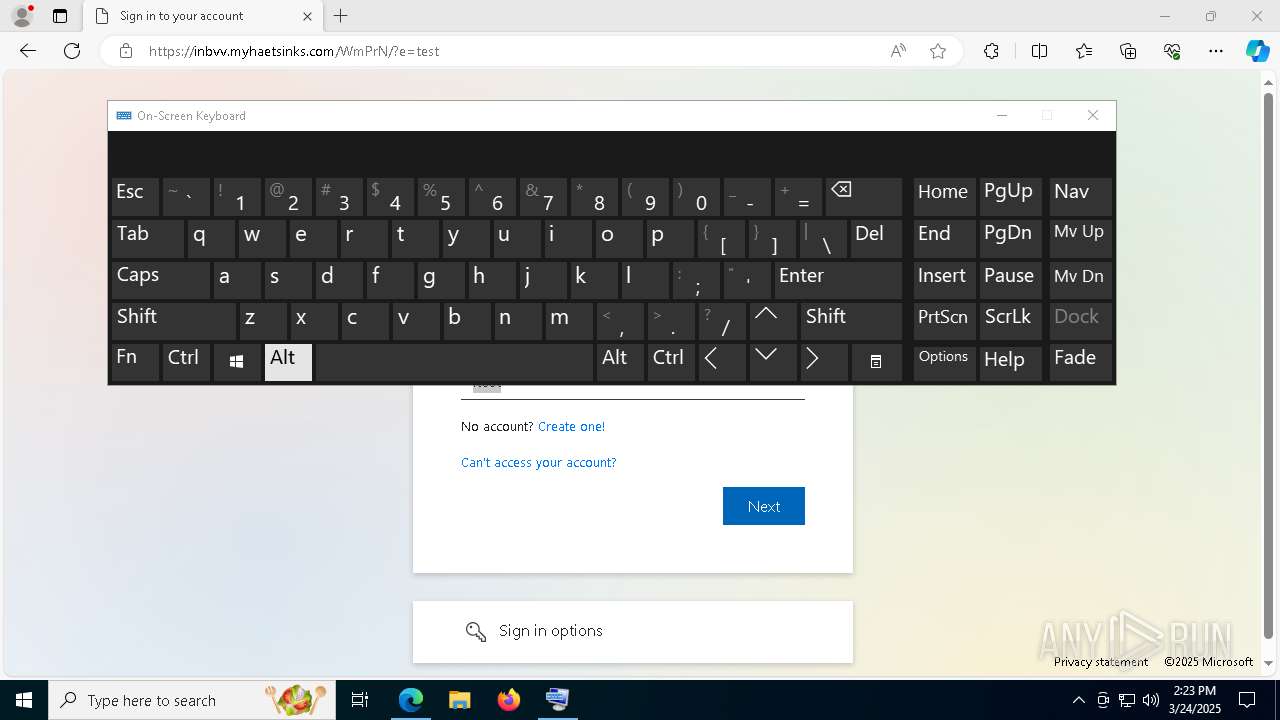Tap the Left arrow key
1280x720 pixels.
tap(721, 362)
